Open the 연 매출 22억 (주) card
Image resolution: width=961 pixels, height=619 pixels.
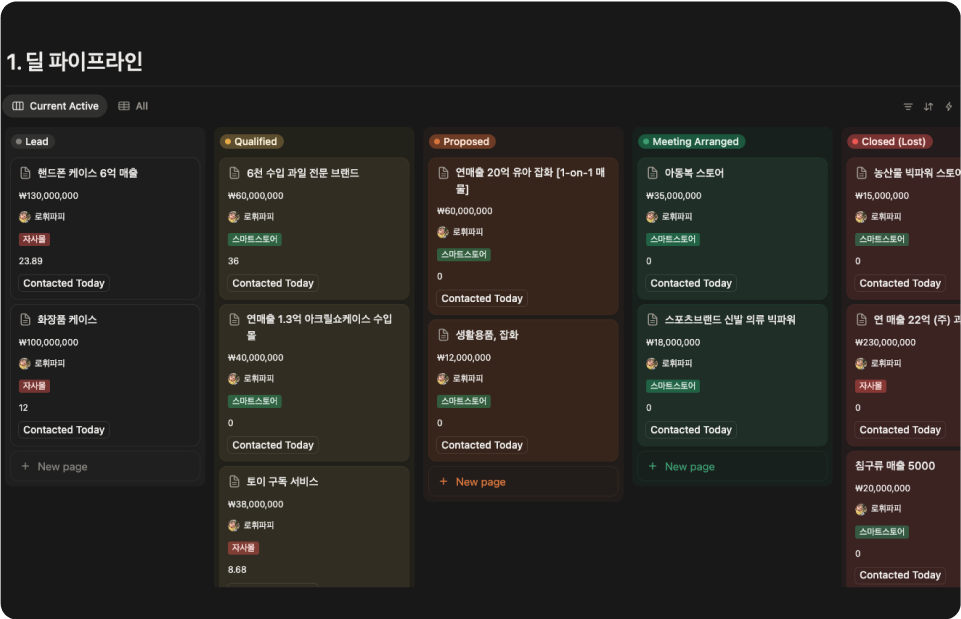click(903, 375)
